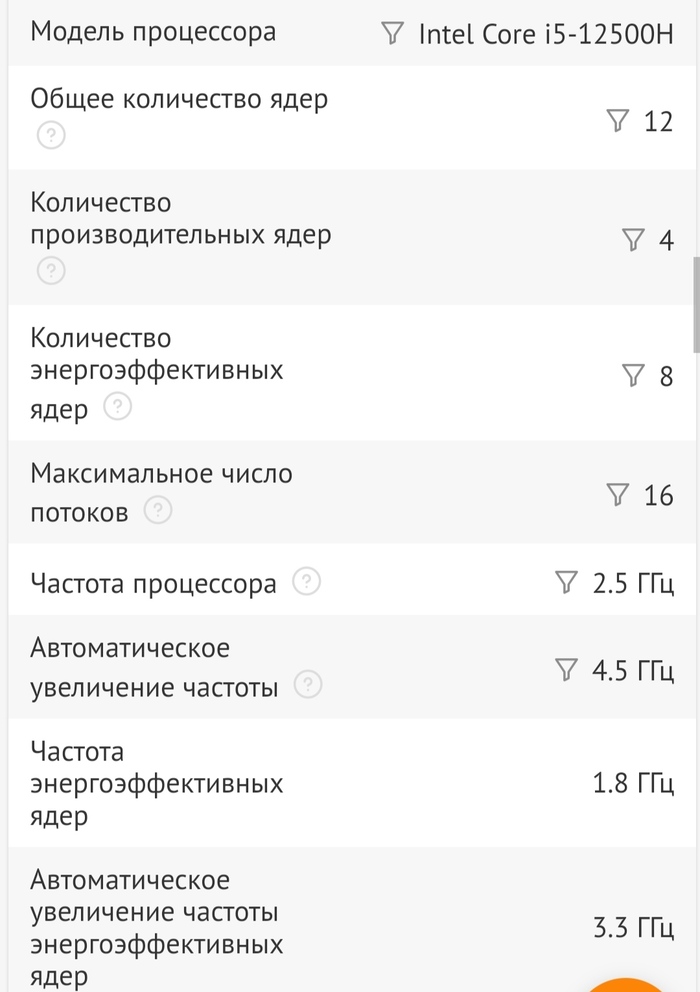Show help for Максимальное число потоков
Viewport: 700px width, 992px height.
click(158, 512)
